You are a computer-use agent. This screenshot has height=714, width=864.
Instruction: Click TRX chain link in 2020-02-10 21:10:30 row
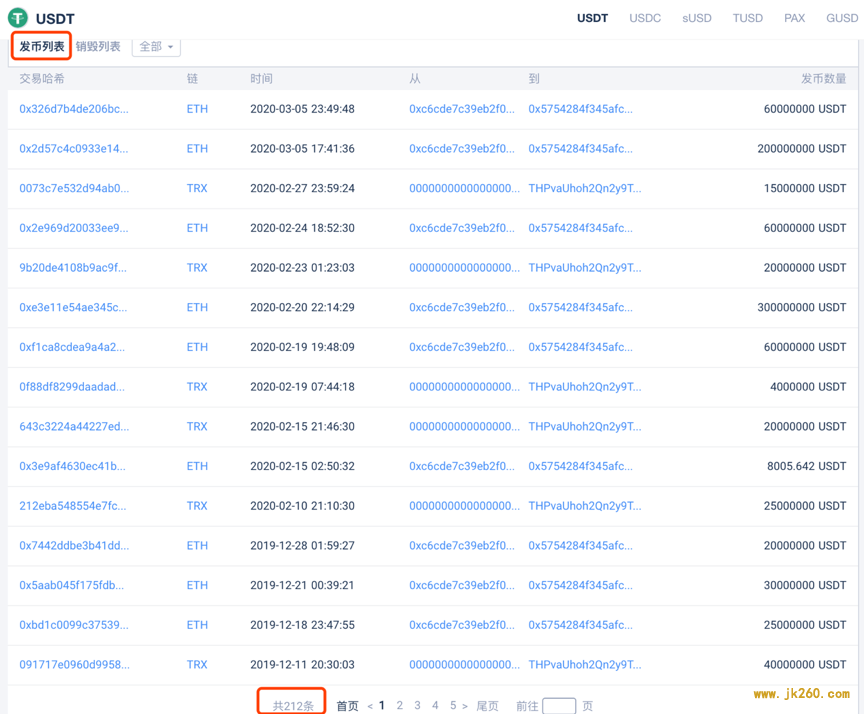(197, 506)
